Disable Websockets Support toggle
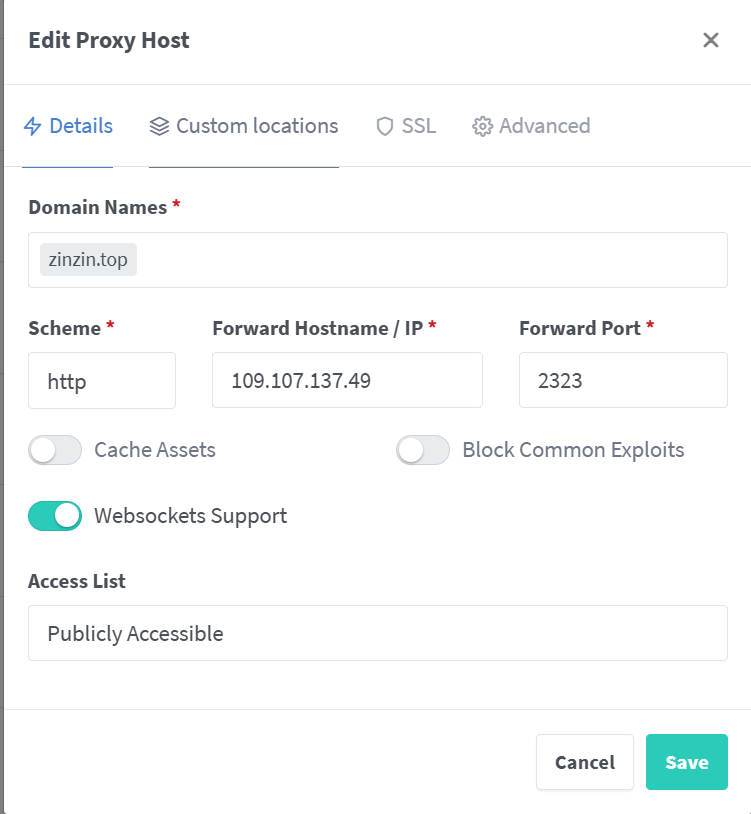The width and height of the screenshot is (751, 814). point(55,515)
